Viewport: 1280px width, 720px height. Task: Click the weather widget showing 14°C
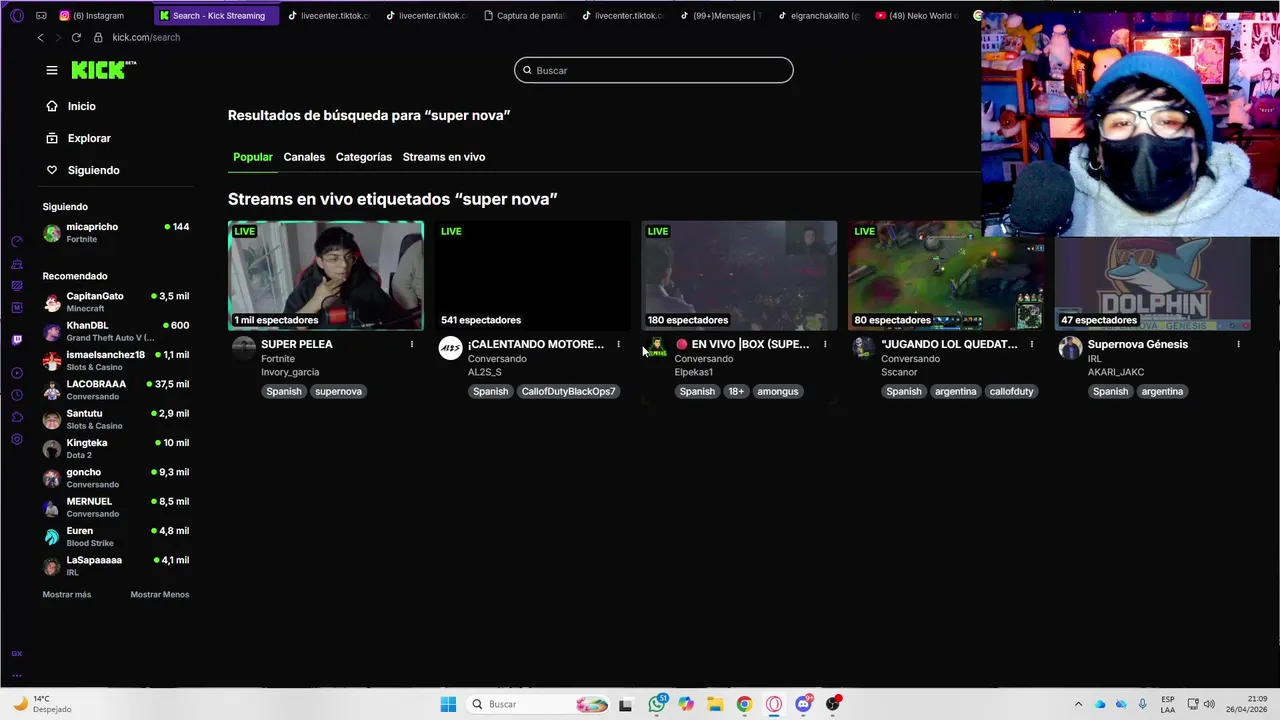coord(44,704)
